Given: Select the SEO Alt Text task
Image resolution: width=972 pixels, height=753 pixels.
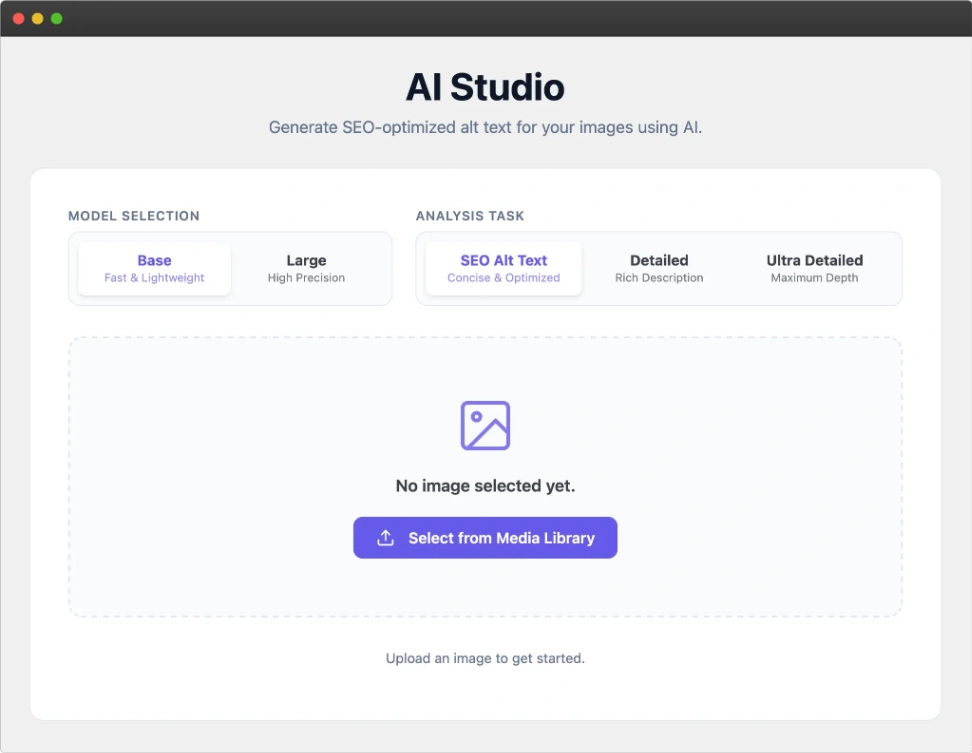Looking at the screenshot, I should [x=503, y=268].
